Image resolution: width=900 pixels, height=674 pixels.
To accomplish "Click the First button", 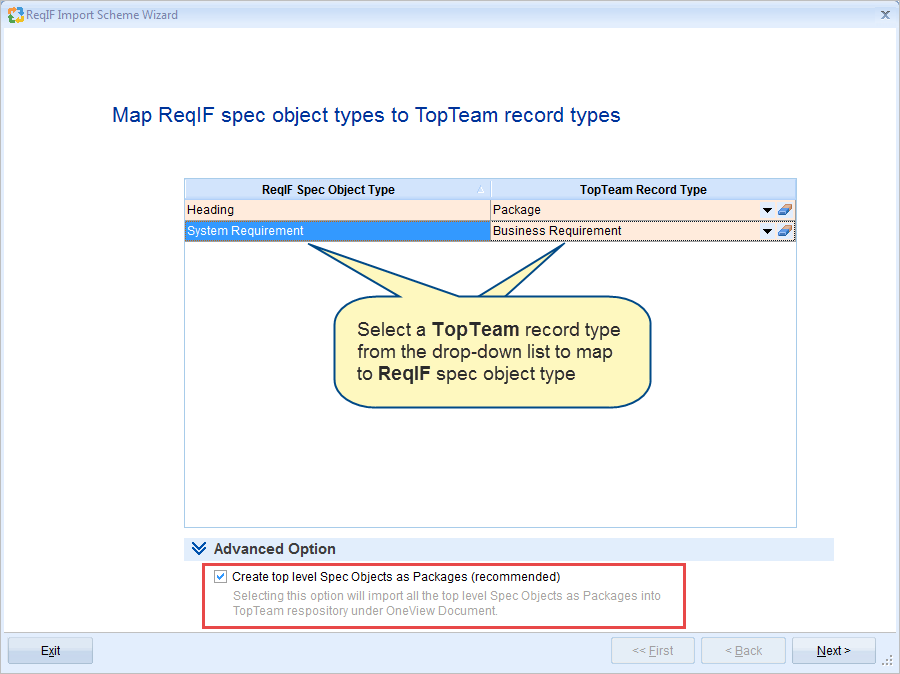I will 653,650.
